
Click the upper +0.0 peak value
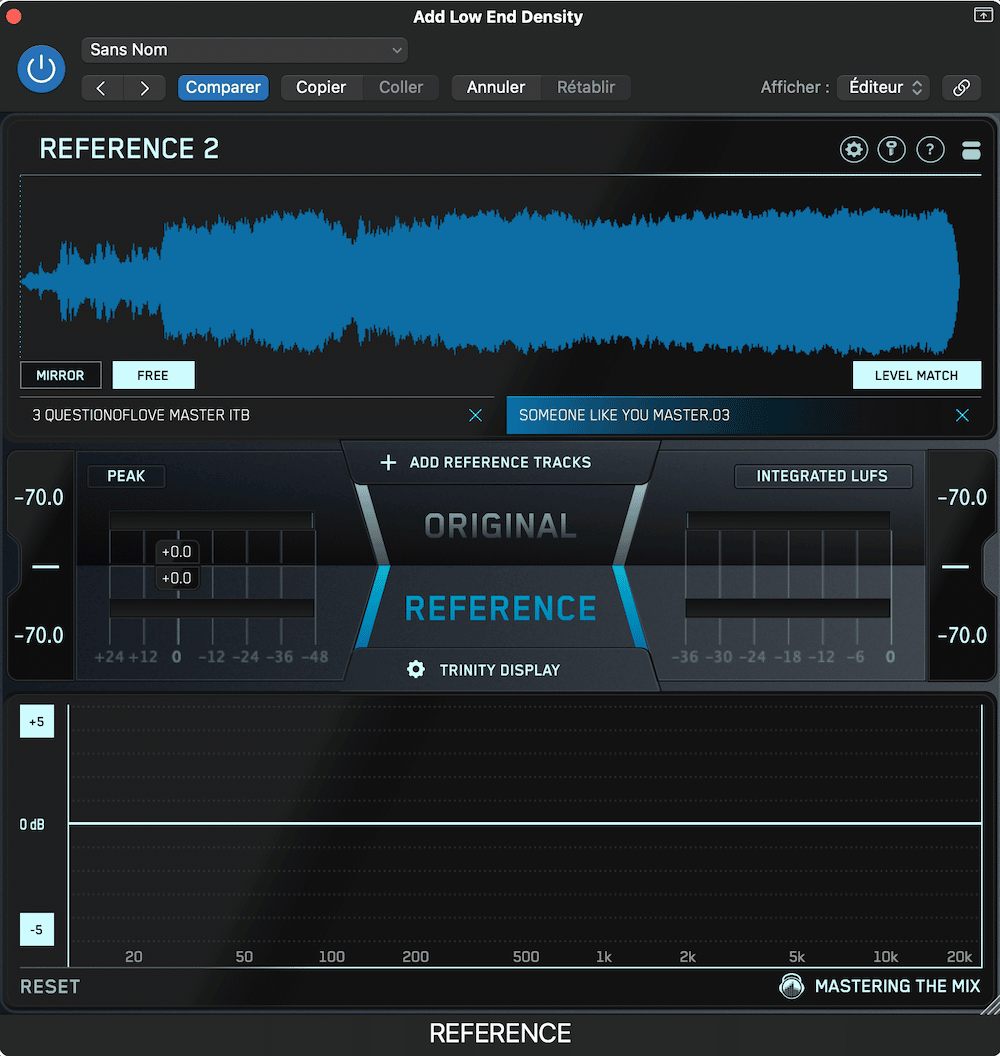(176, 552)
